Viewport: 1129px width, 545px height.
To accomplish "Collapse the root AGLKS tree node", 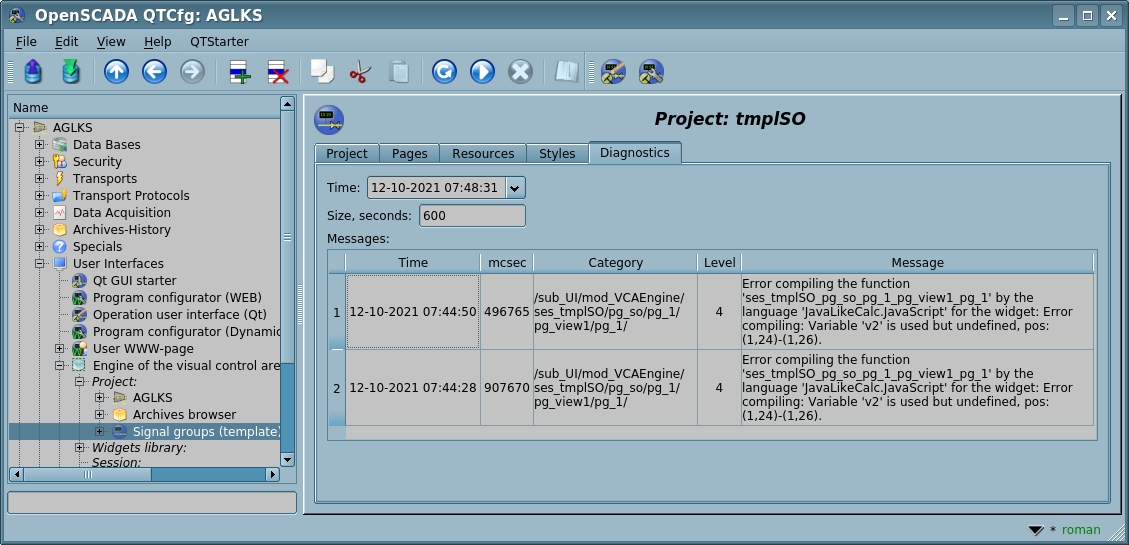I will pos(20,127).
